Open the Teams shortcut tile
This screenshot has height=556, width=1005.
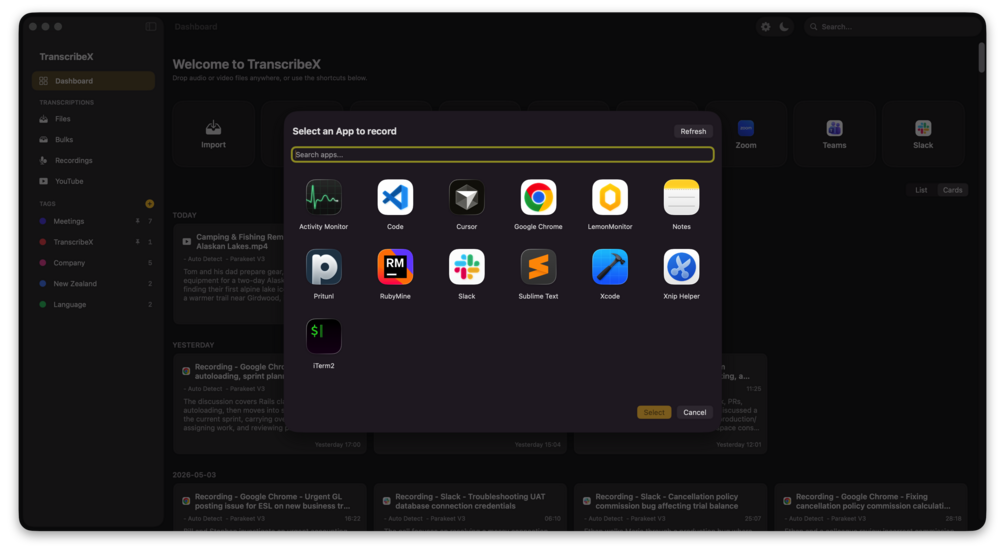[x=834, y=133]
